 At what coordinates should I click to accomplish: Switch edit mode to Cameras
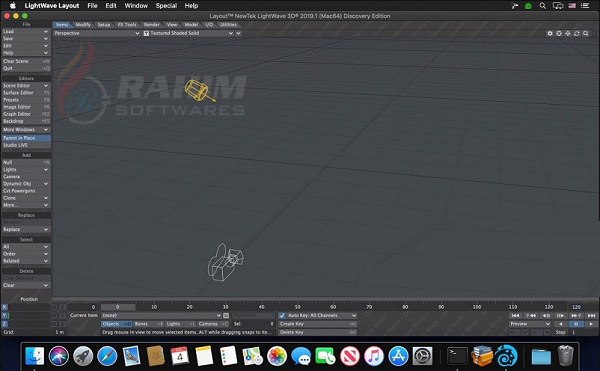click(213, 324)
